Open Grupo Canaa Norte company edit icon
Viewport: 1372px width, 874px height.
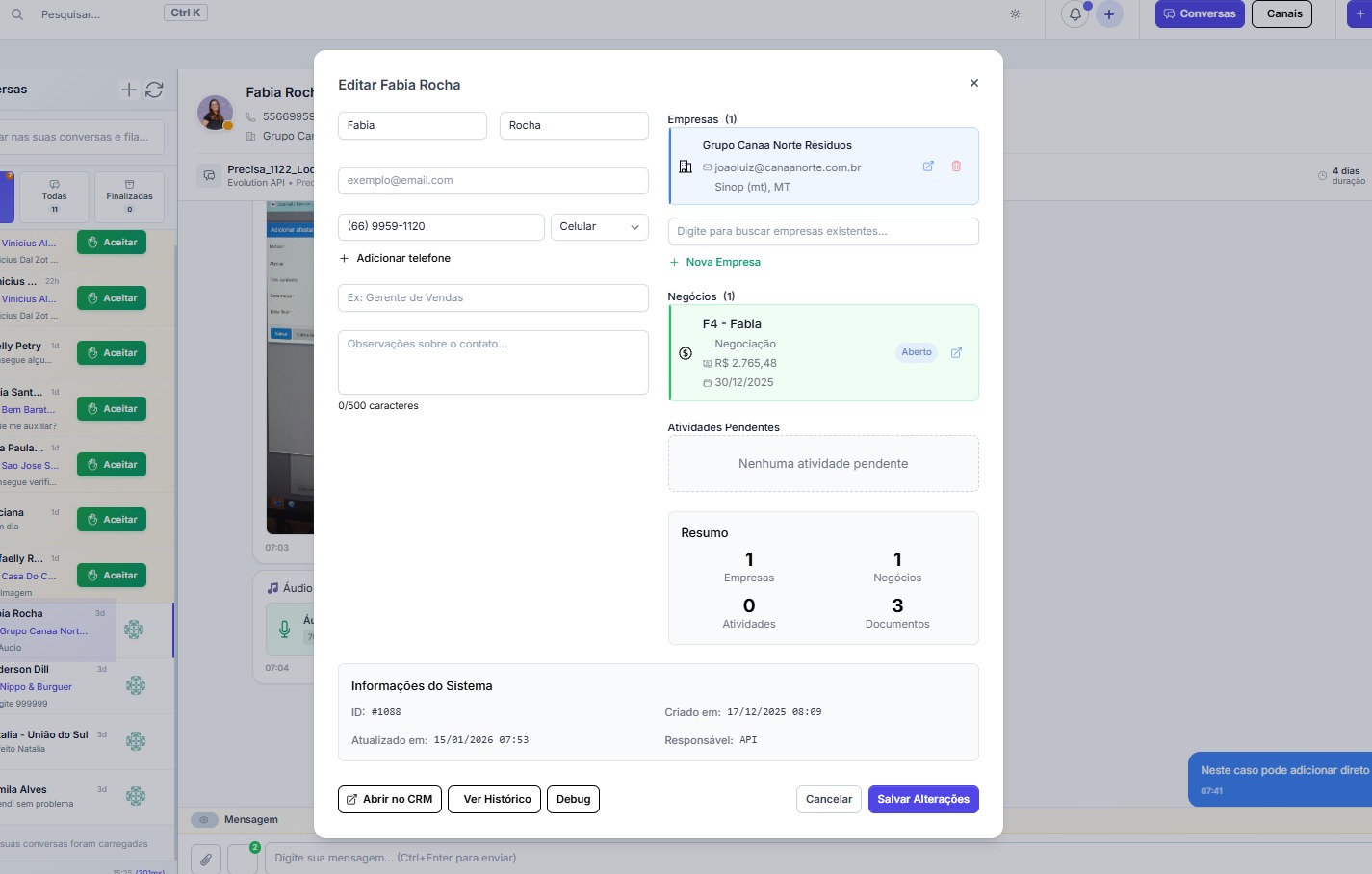928,167
